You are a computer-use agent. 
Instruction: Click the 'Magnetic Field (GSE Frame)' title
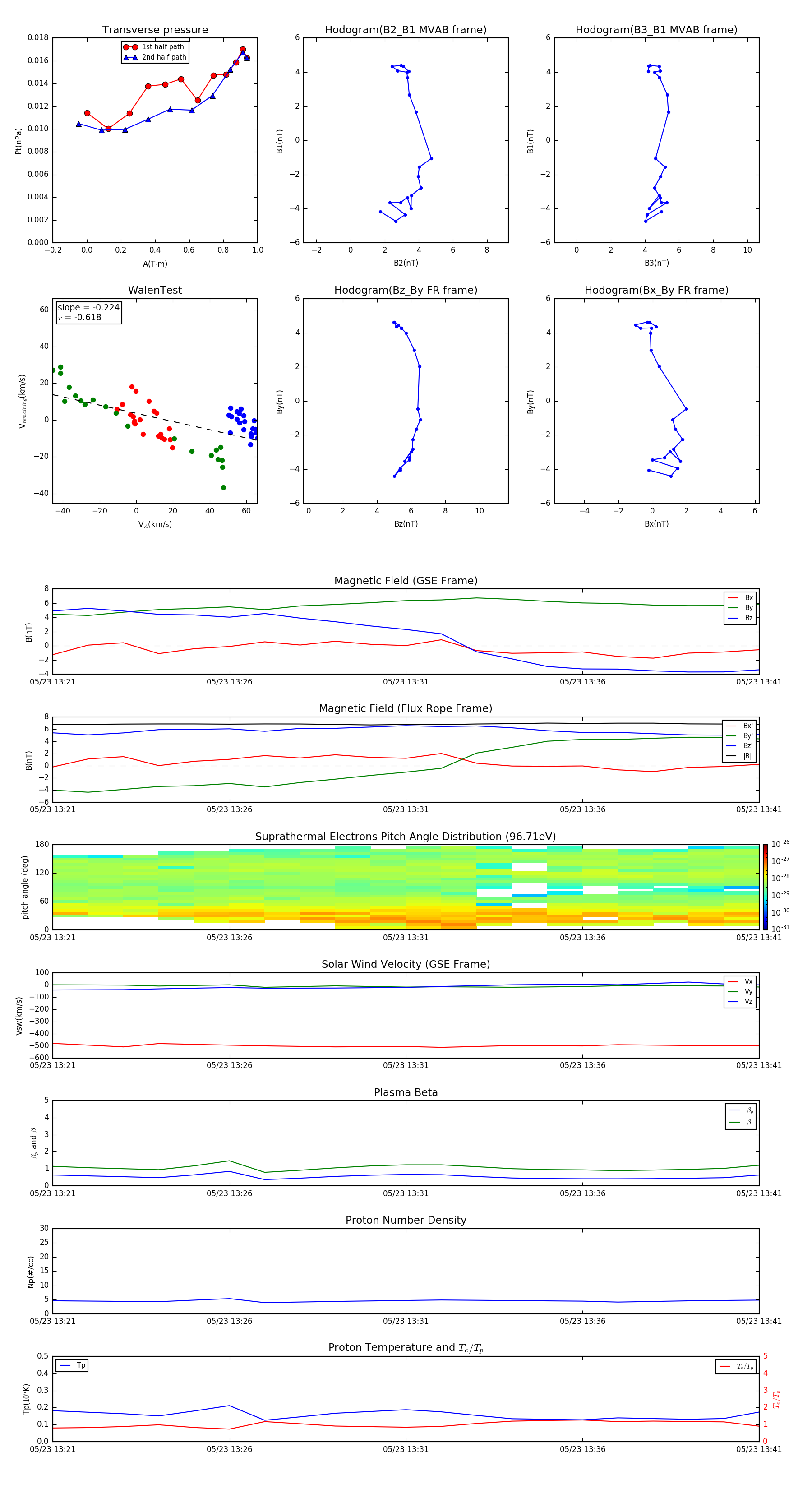406,581
